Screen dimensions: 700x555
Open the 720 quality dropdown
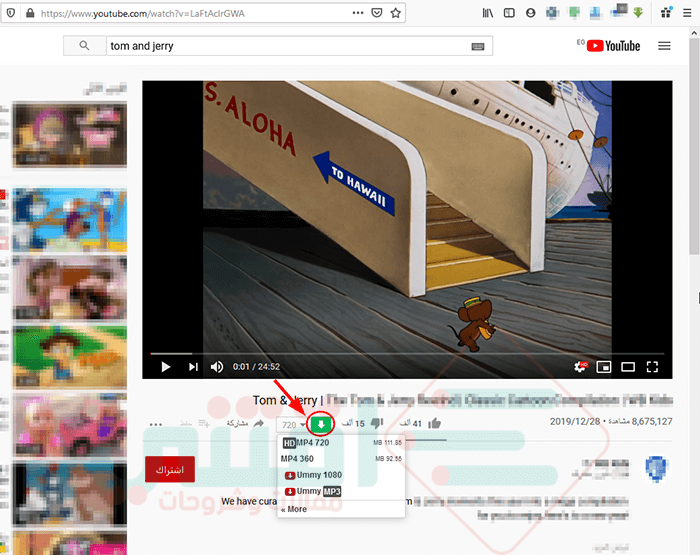click(x=293, y=425)
